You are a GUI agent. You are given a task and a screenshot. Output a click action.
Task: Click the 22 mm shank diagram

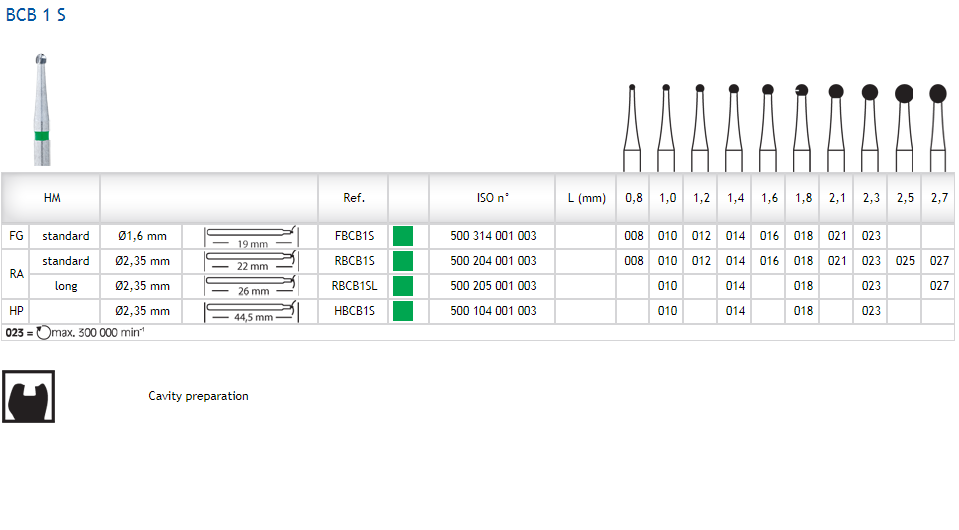click(x=251, y=261)
